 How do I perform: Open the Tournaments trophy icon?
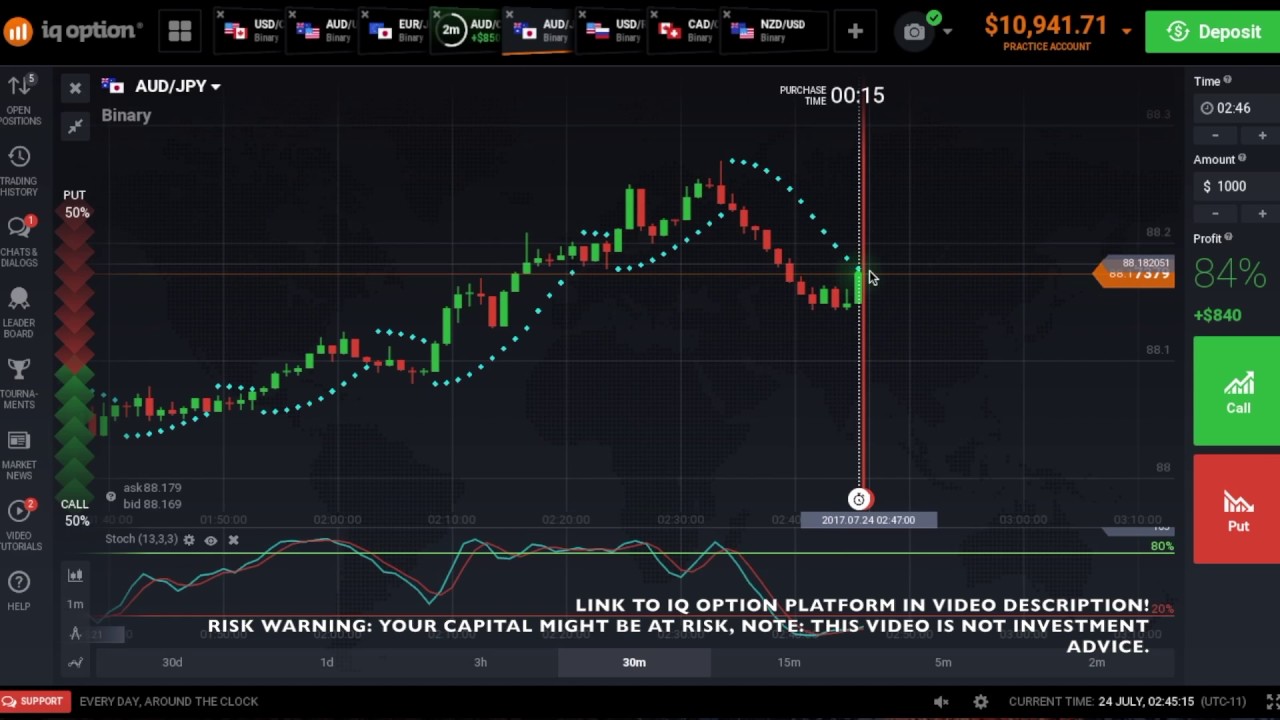(x=19, y=383)
